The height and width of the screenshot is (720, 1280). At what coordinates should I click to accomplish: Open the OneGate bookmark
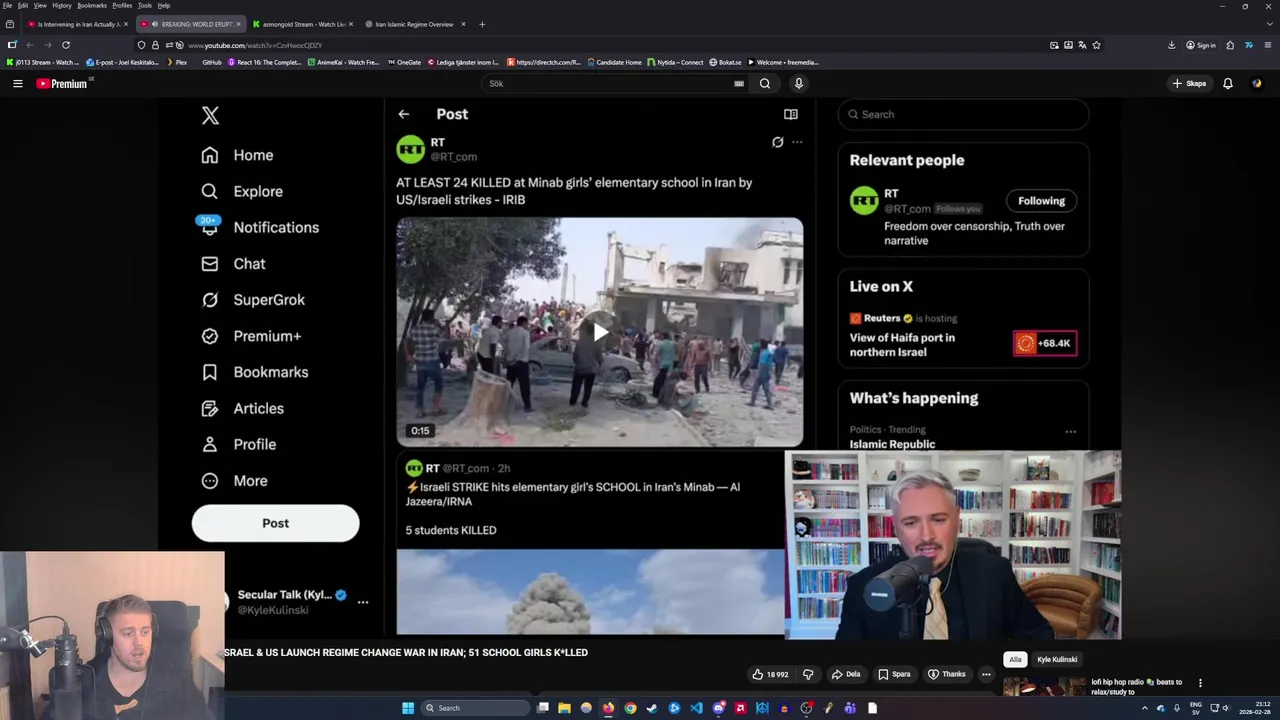[x=404, y=62]
